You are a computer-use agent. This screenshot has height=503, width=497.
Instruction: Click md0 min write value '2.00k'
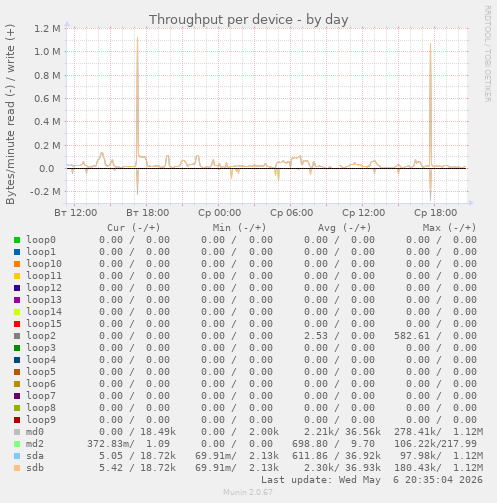click(x=264, y=432)
